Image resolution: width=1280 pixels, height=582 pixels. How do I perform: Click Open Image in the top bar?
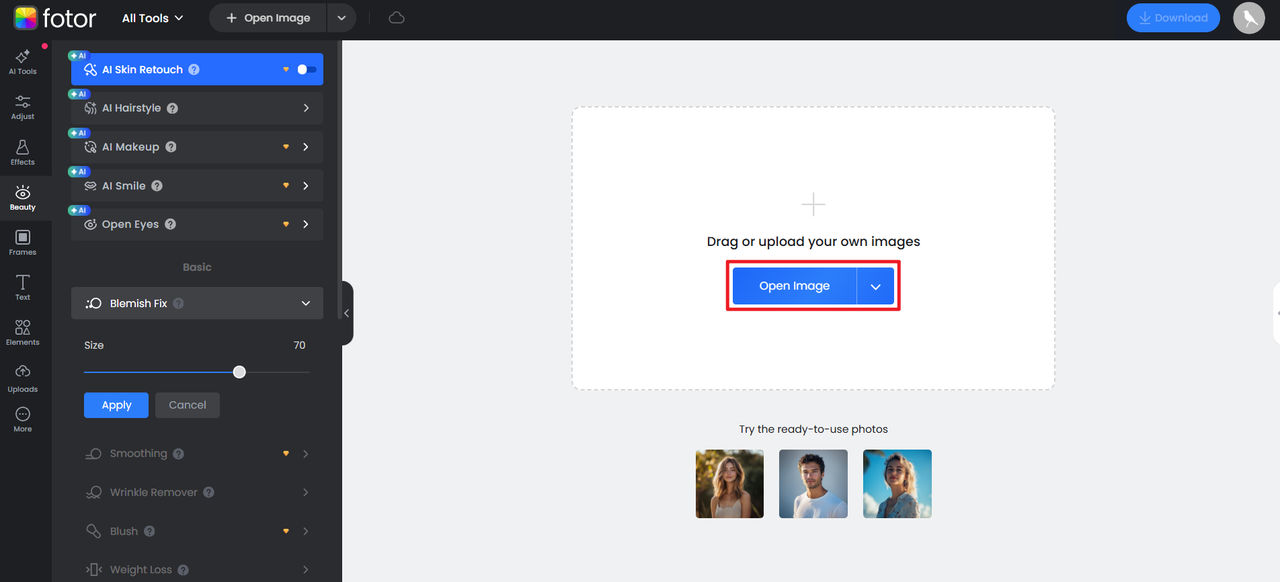tap(269, 18)
